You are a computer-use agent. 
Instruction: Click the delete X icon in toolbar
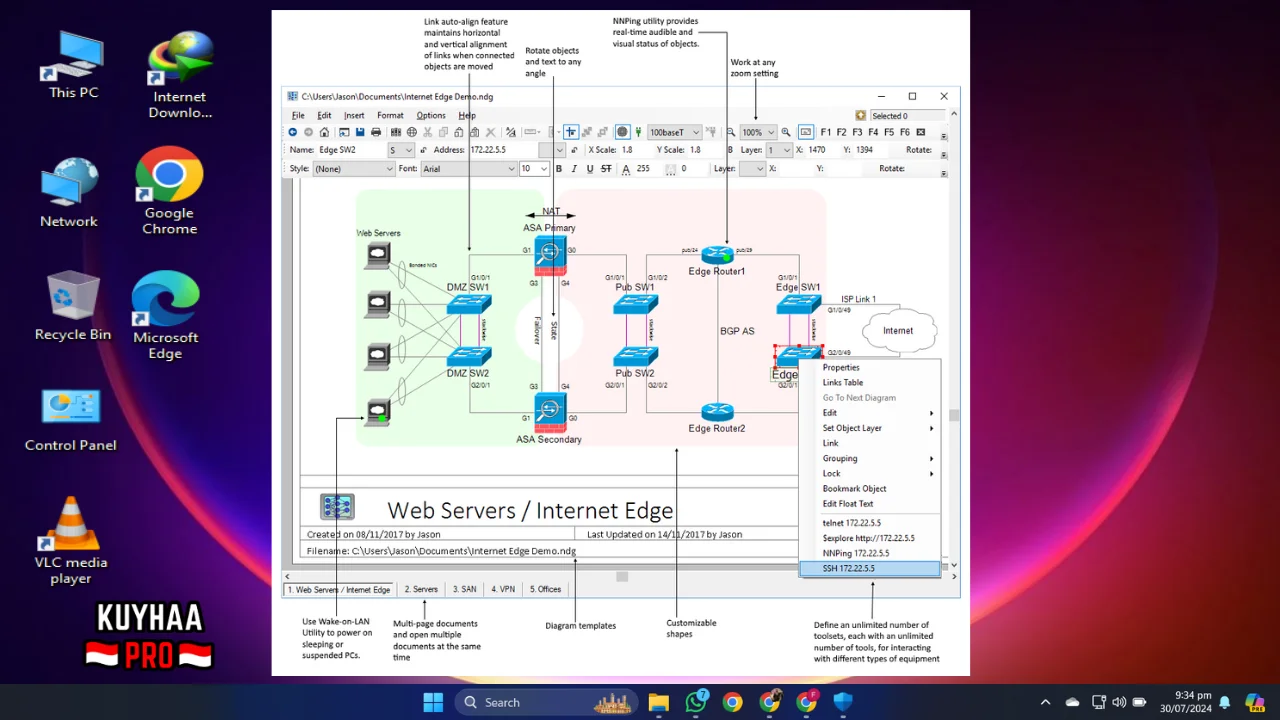[x=490, y=132]
